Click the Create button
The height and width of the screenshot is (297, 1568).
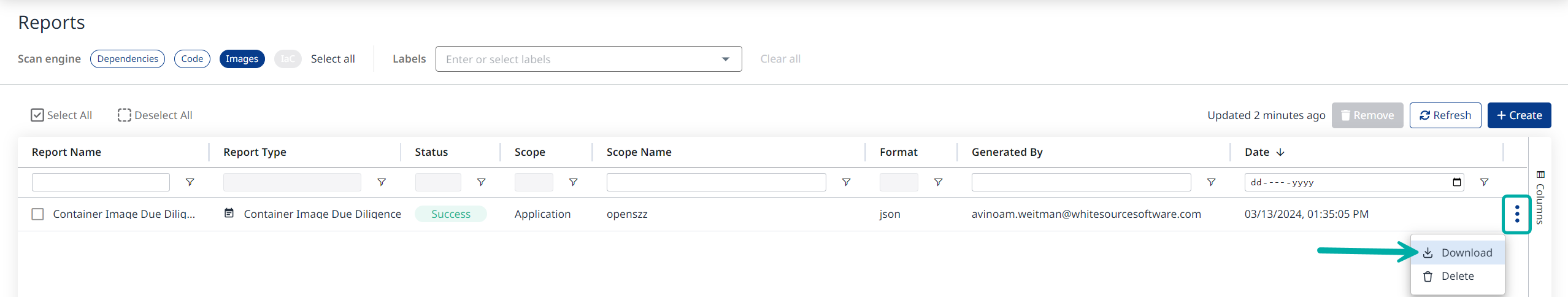1519,115
